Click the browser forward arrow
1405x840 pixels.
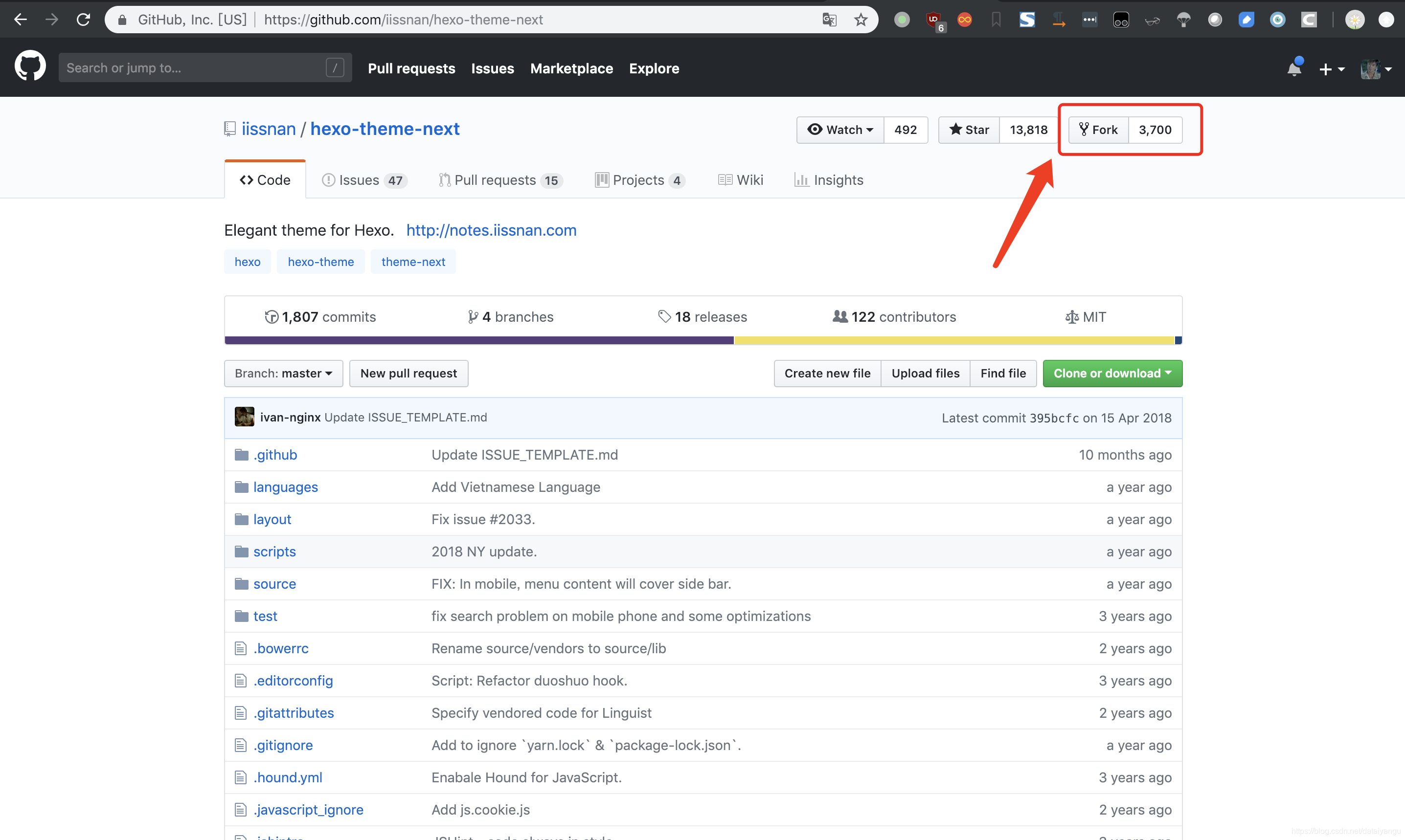tap(51, 20)
